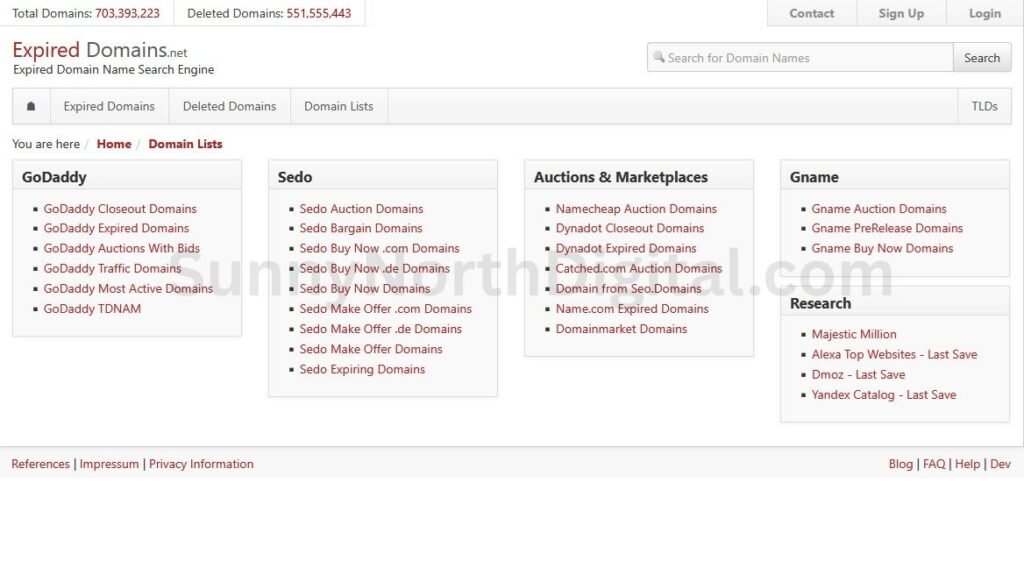1024x568 pixels.
Task: View Namecheap Auction Domains
Action: click(636, 209)
